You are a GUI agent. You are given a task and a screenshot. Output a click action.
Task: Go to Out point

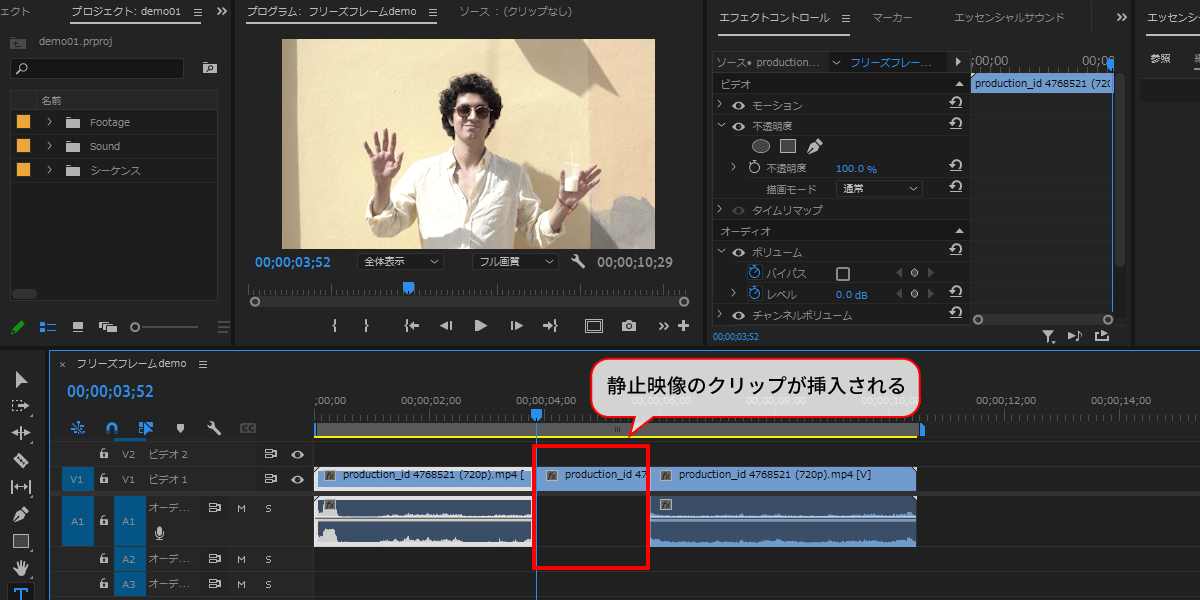[x=550, y=325]
